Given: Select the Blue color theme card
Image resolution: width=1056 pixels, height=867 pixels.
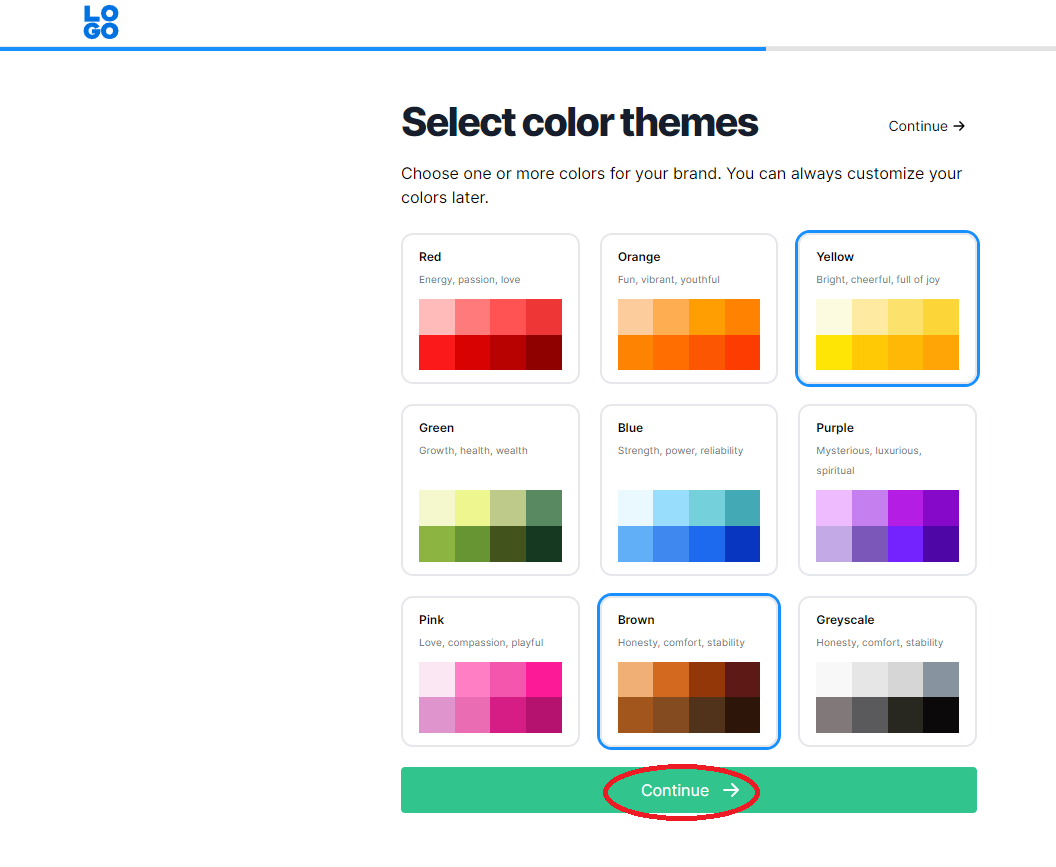Looking at the screenshot, I should click(x=688, y=490).
